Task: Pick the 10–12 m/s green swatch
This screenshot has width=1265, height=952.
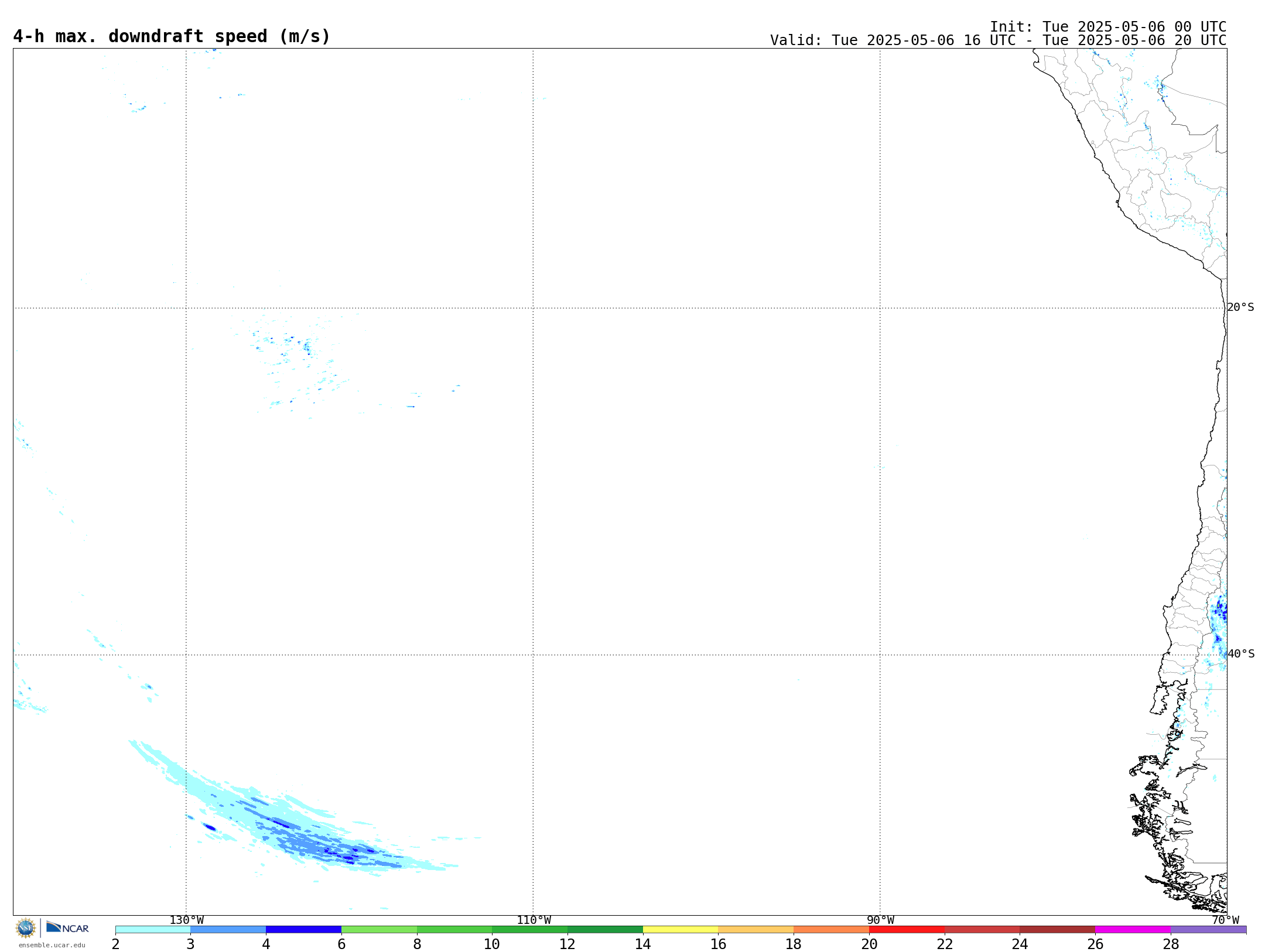Action: point(530,930)
